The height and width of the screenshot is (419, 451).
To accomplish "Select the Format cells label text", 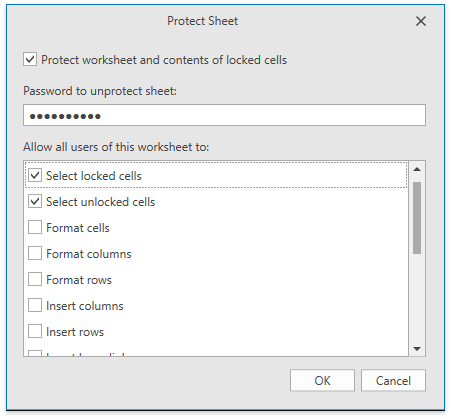I will [78, 228].
